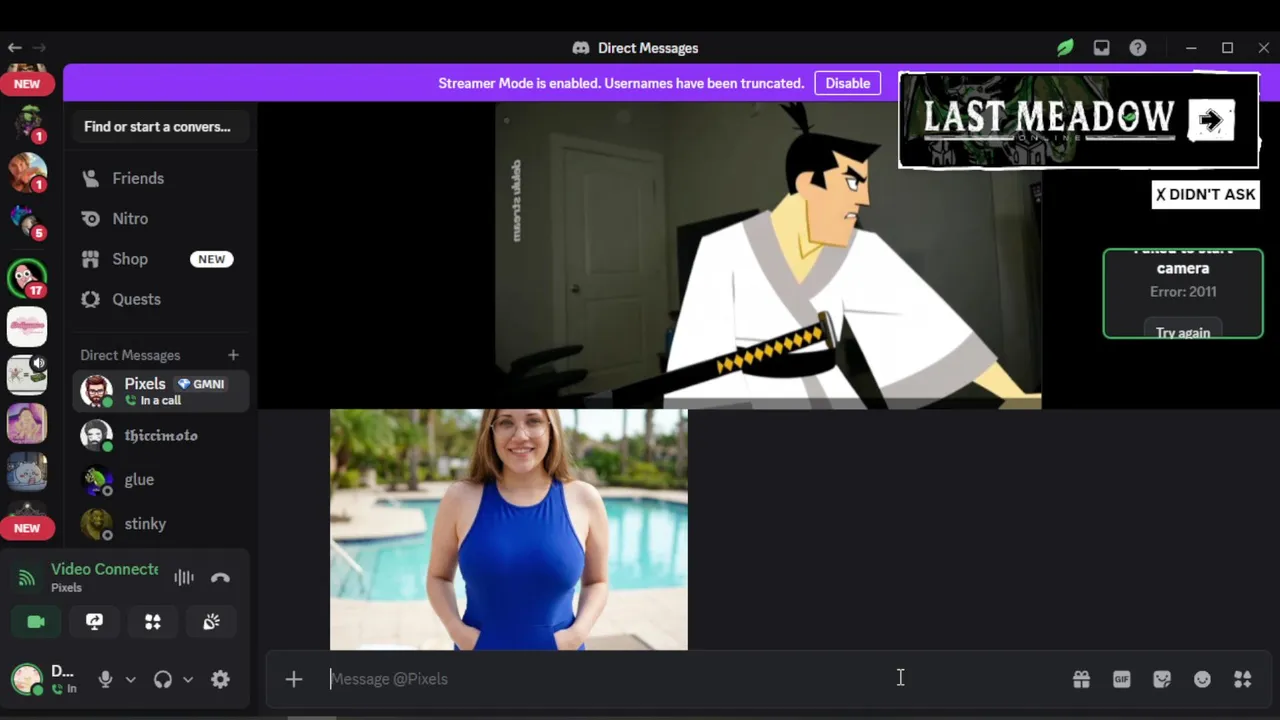
Task: Open User Settings gear
Action: point(220,679)
